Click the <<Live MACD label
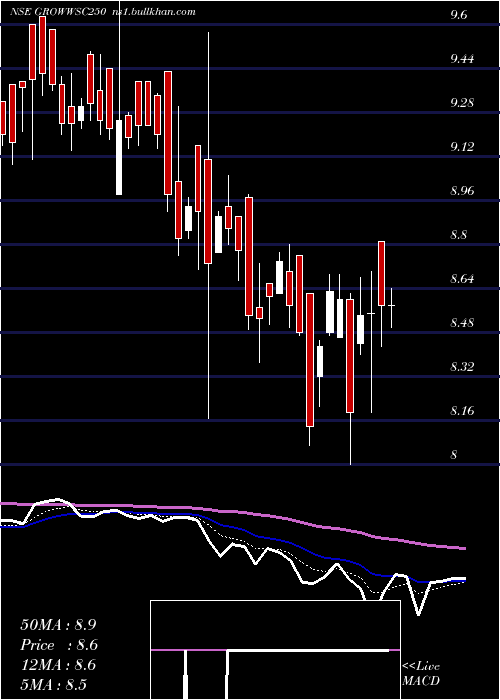 point(421,674)
